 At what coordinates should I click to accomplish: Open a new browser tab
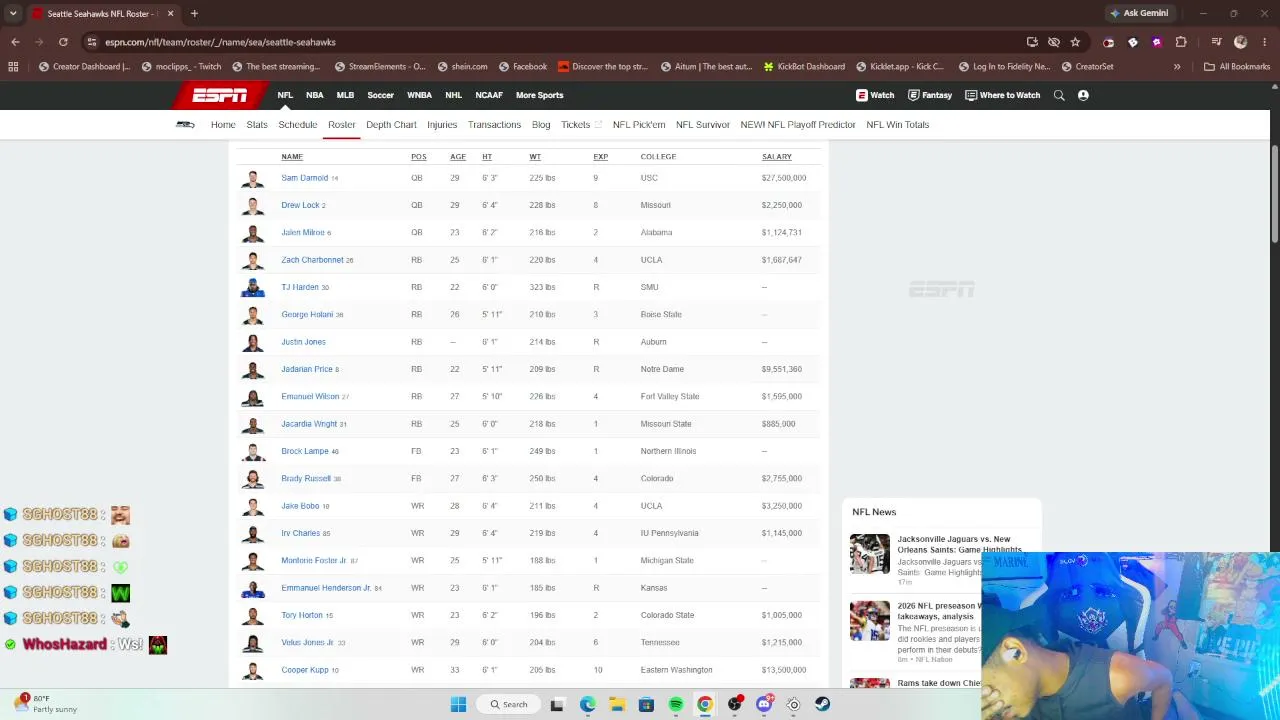[194, 14]
